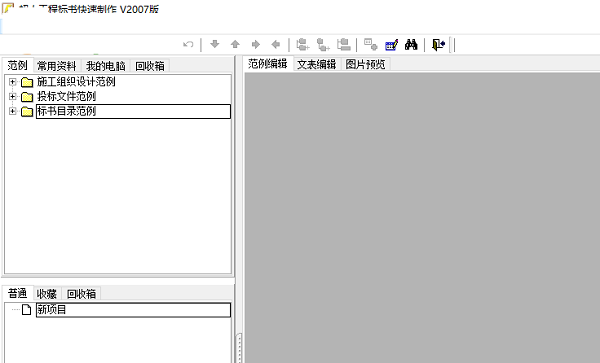This screenshot has width=600, height=363.
Task: Click the undo arrow icon
Action: tap(188, 45)
